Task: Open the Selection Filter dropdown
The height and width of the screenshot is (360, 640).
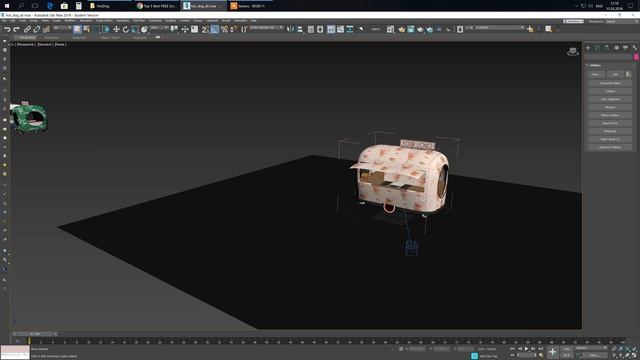Action: (62, 28)
